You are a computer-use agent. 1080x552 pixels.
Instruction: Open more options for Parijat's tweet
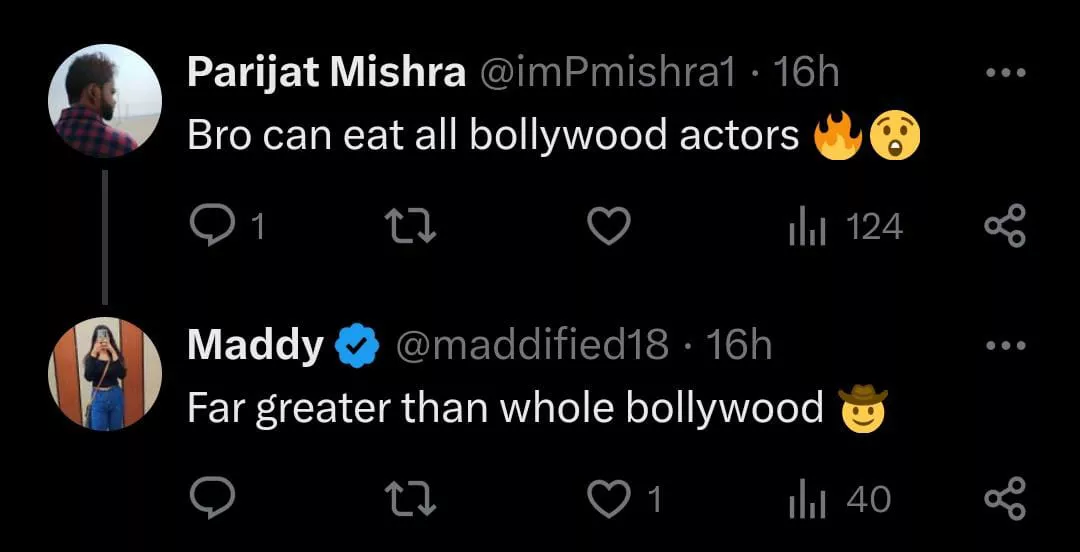tap(1004, 72)
